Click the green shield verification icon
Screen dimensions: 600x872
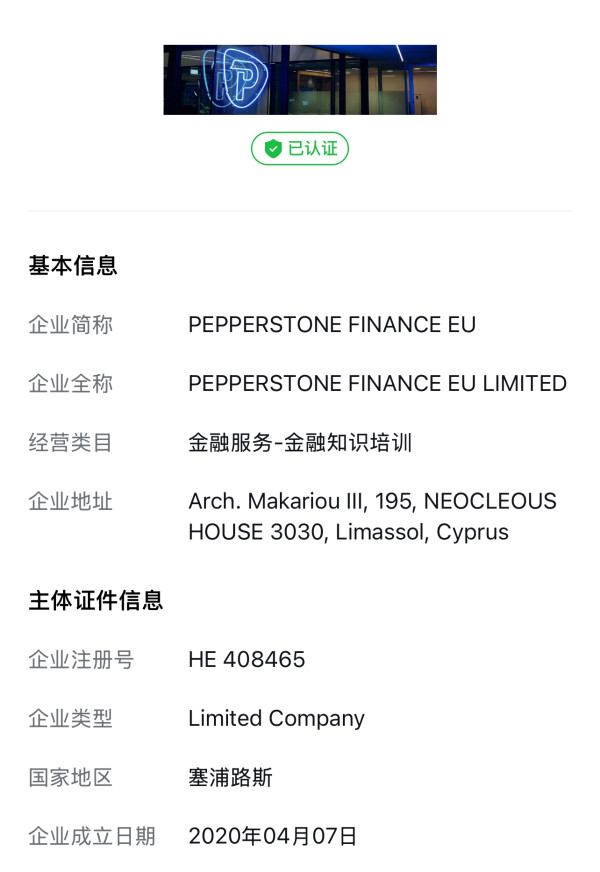tap(273, 149)
